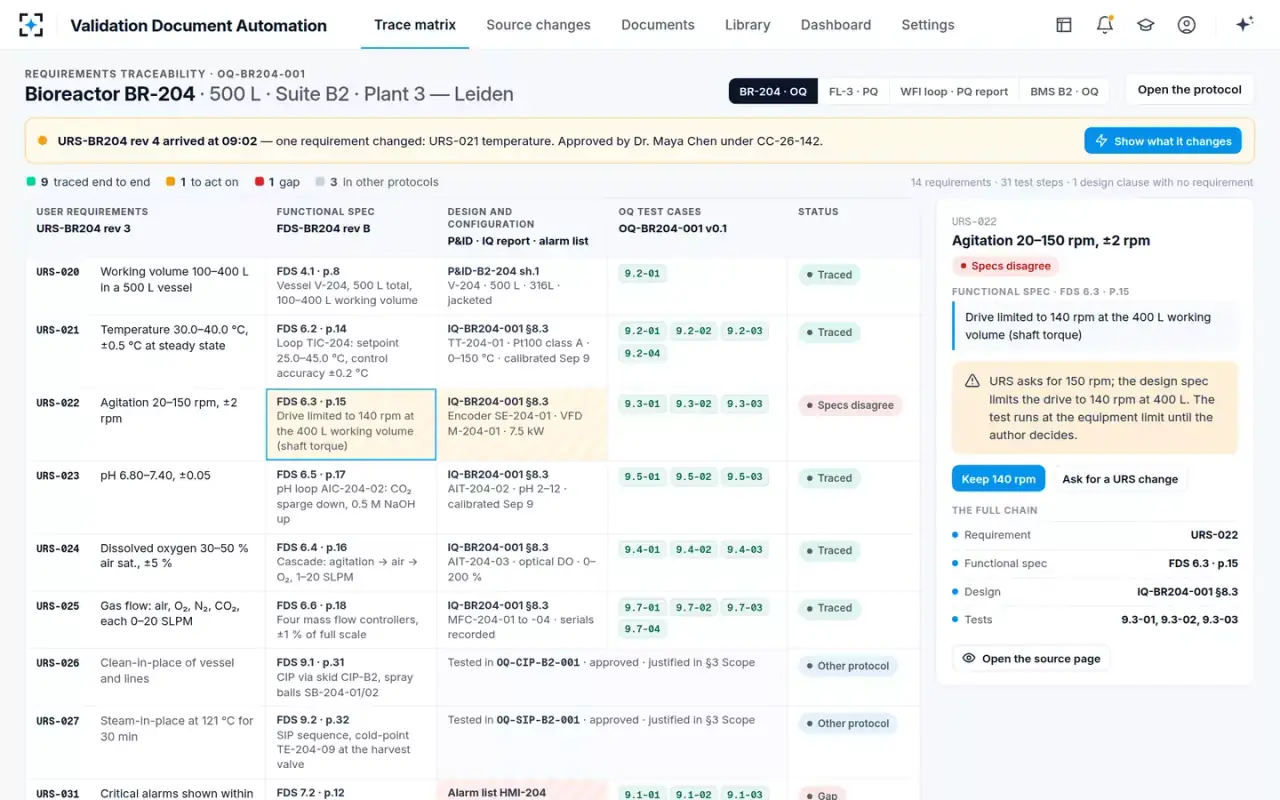The width and height of the screenshot is (1280, 800).
Task: Select test case 9.3-01 chip
Action: point(642,404)
